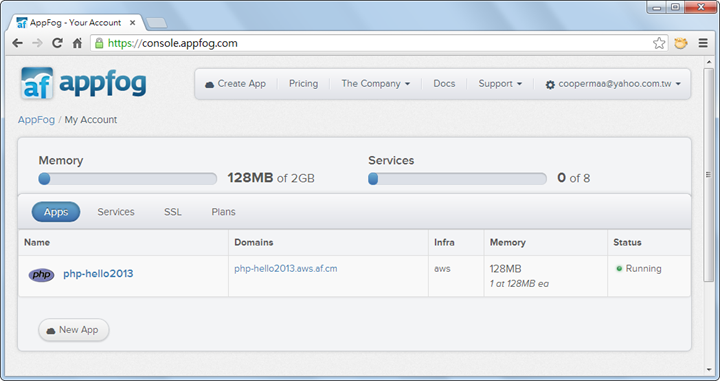This screenshot has height=381, width=720.
Task: Open the Pricing page
Action: coord(304,84)
